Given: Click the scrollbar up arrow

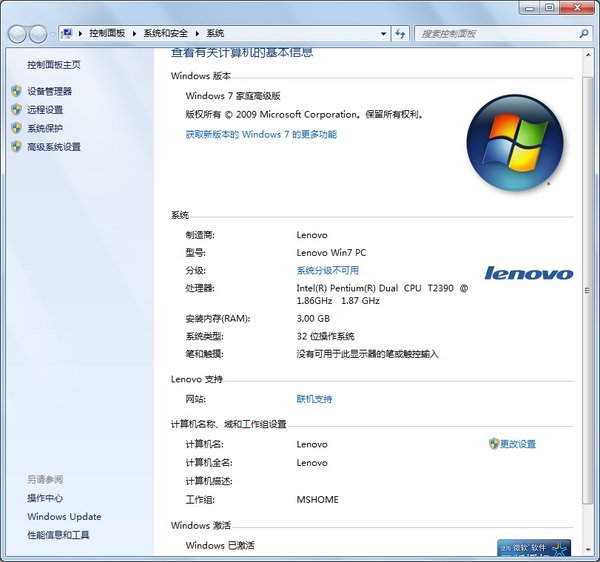Looking at the screenshot, I should pos(588,55).
